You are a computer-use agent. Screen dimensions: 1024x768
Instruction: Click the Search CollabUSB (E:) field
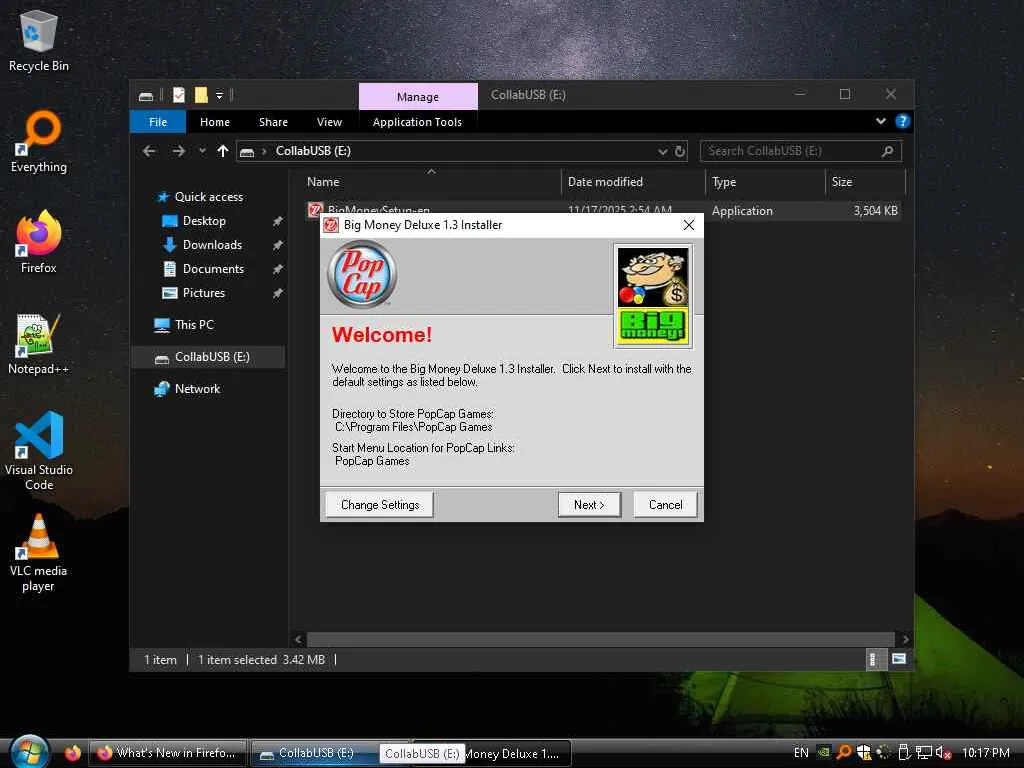801,152
